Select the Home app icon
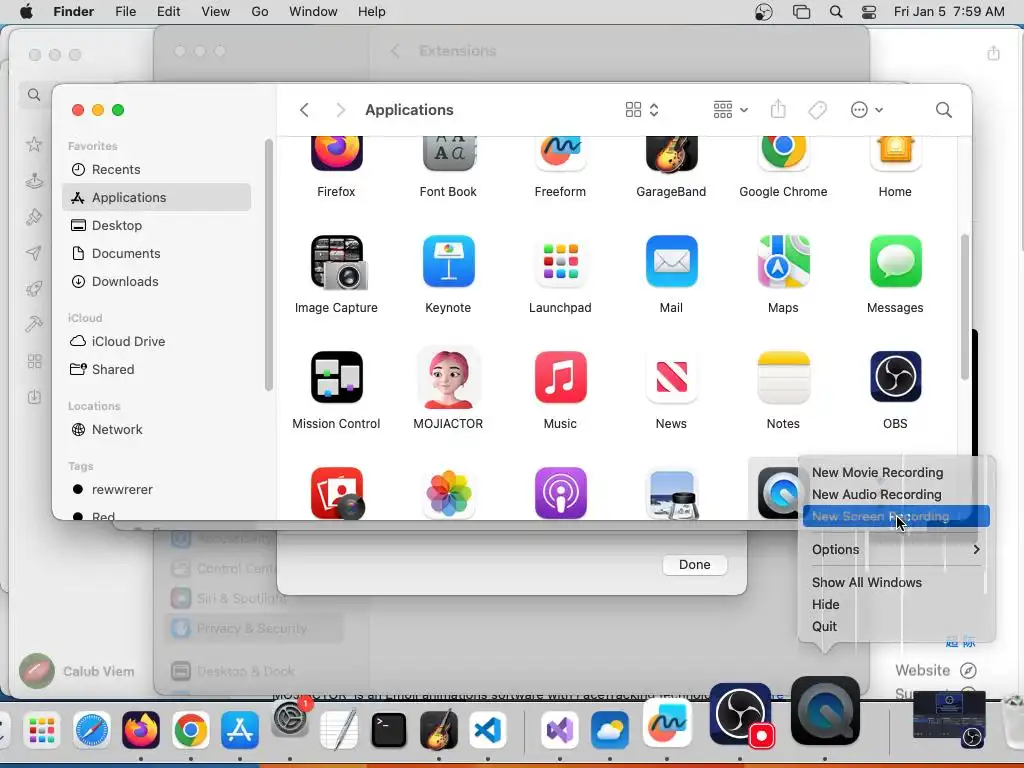Image resolution: width=1024 pixels, height=768 pixels. pos(895,154)
